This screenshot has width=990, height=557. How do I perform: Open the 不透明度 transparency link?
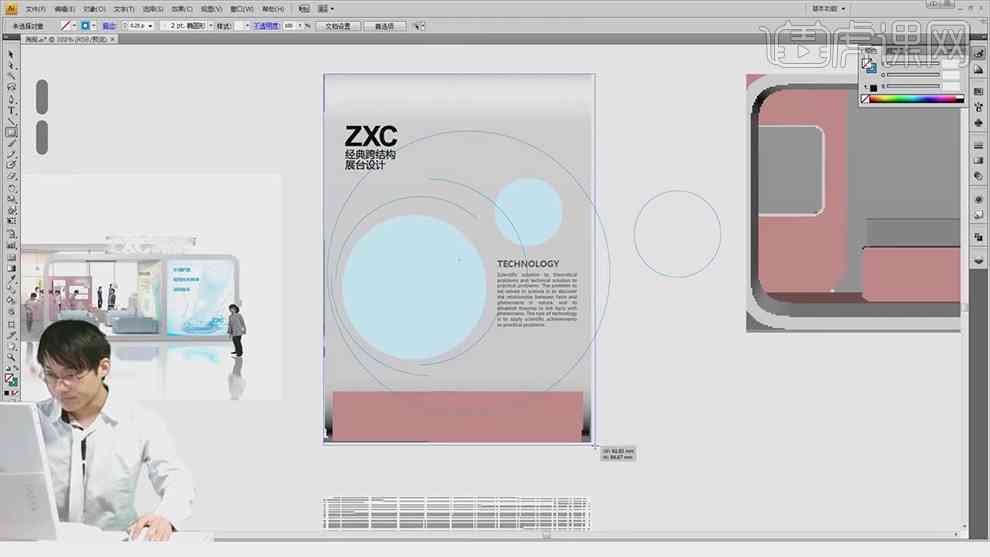(x=266, y=26)
